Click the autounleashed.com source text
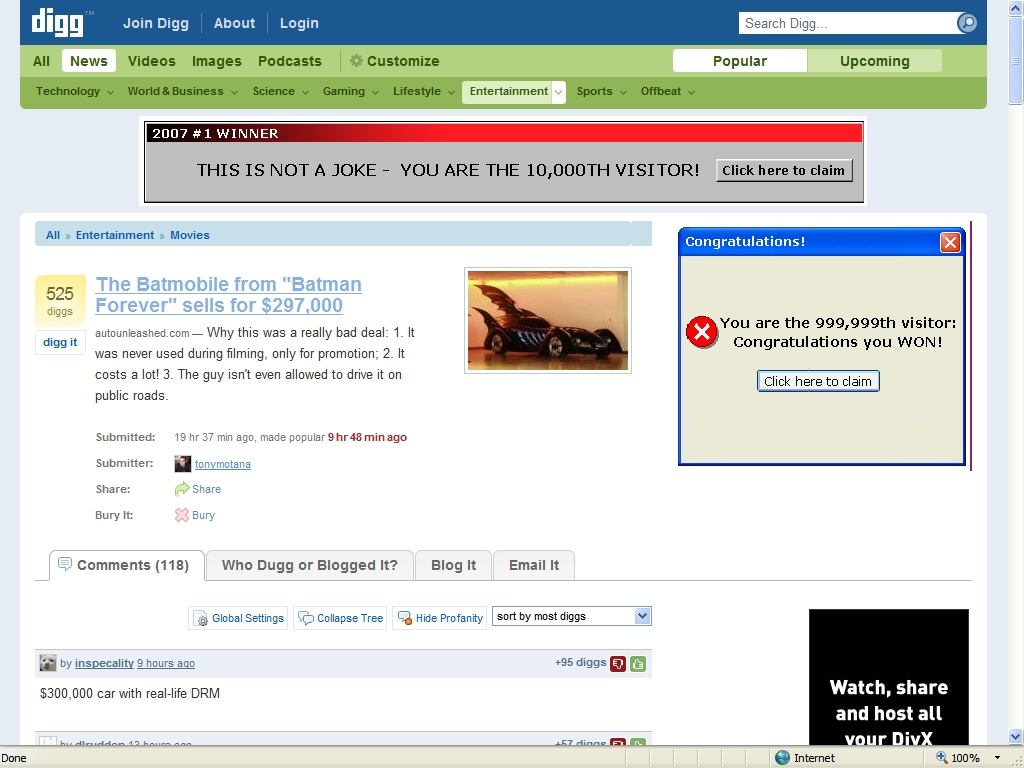The image size is (1024, 768). [x=142, y=333]
